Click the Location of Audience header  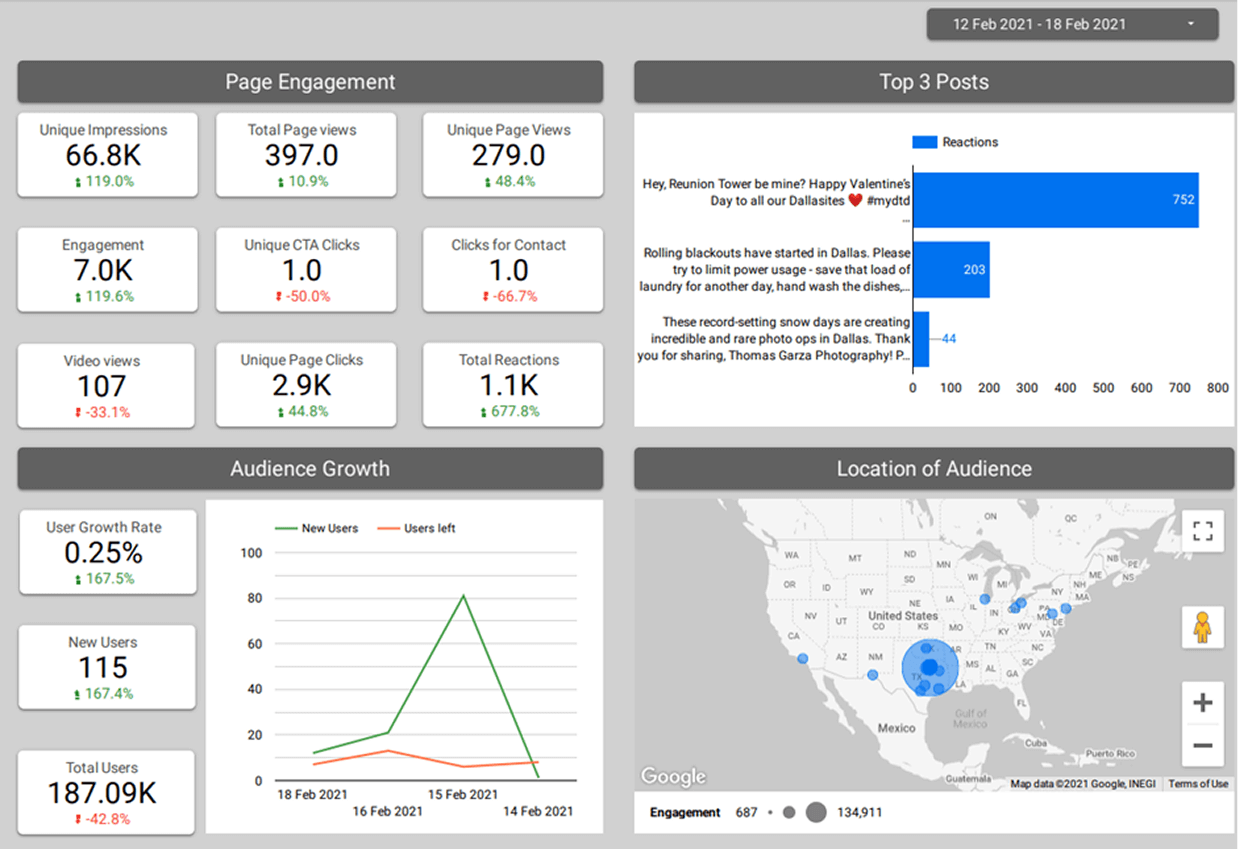(x=934, y=469)
